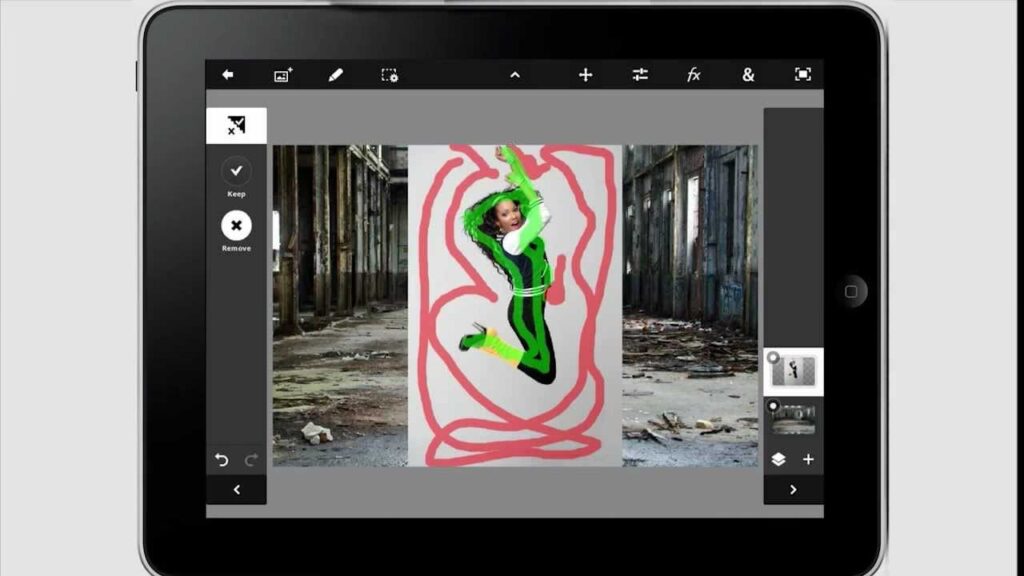Image resolution: width=1024 pixels, height=576 pixels.
Task: Select the Scribble Selection tool icon
Action: 236,125
